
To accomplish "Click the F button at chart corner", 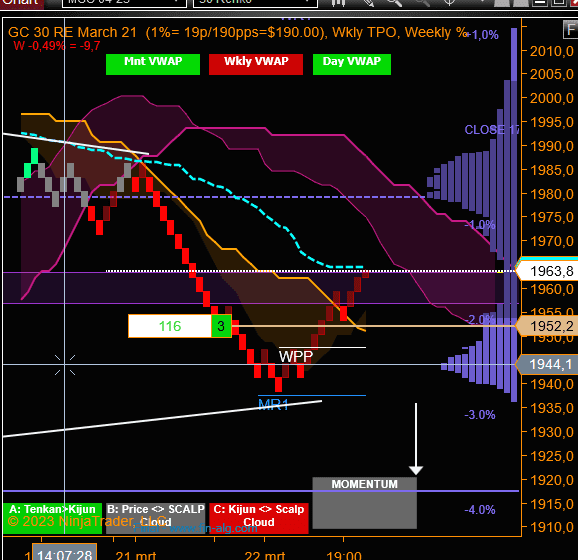I will [x=571, y=29].
